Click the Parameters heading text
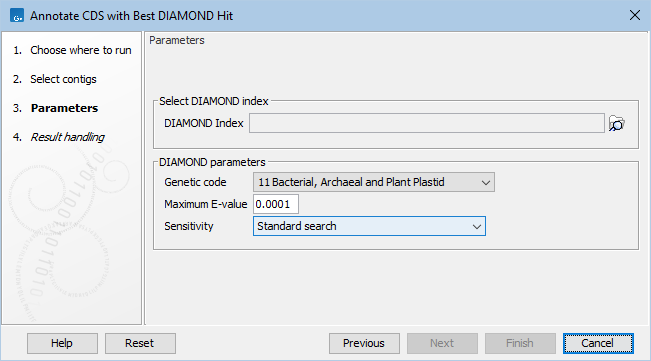The width and height of the screenshot is (651, 361). (176, 40)
